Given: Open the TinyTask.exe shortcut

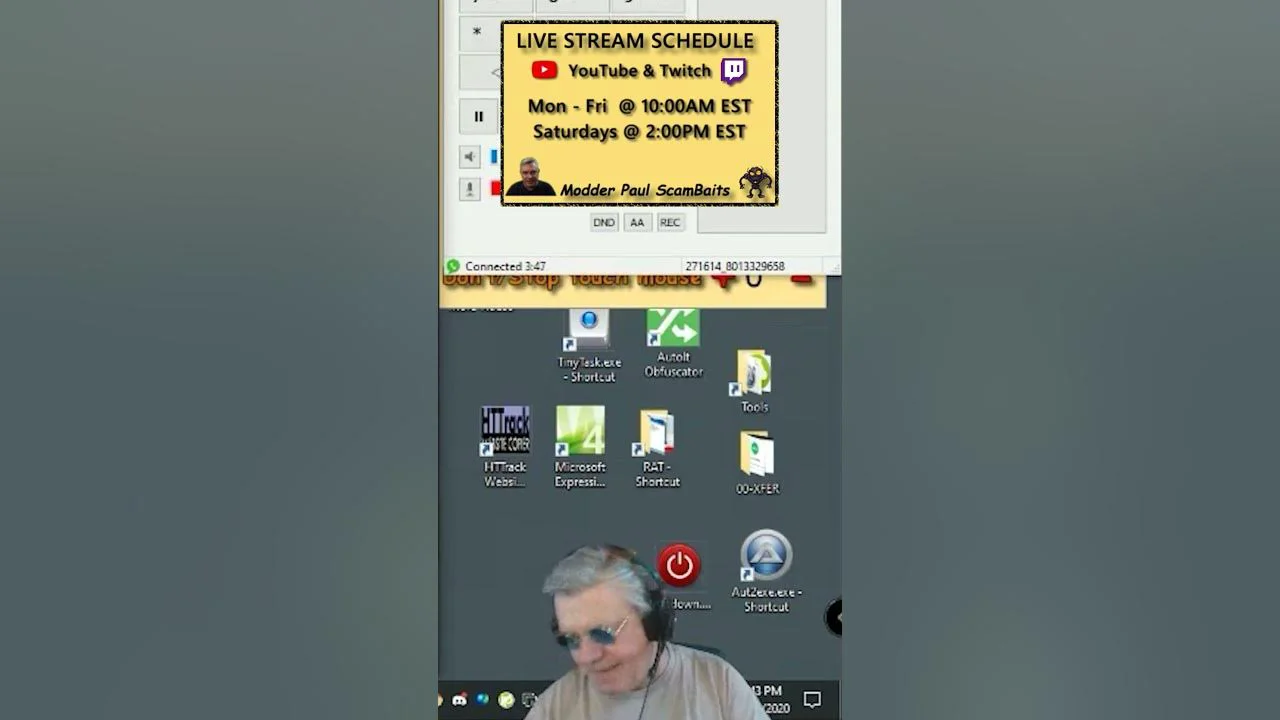Looking at the screenshot, I should (x=589, y=332).
